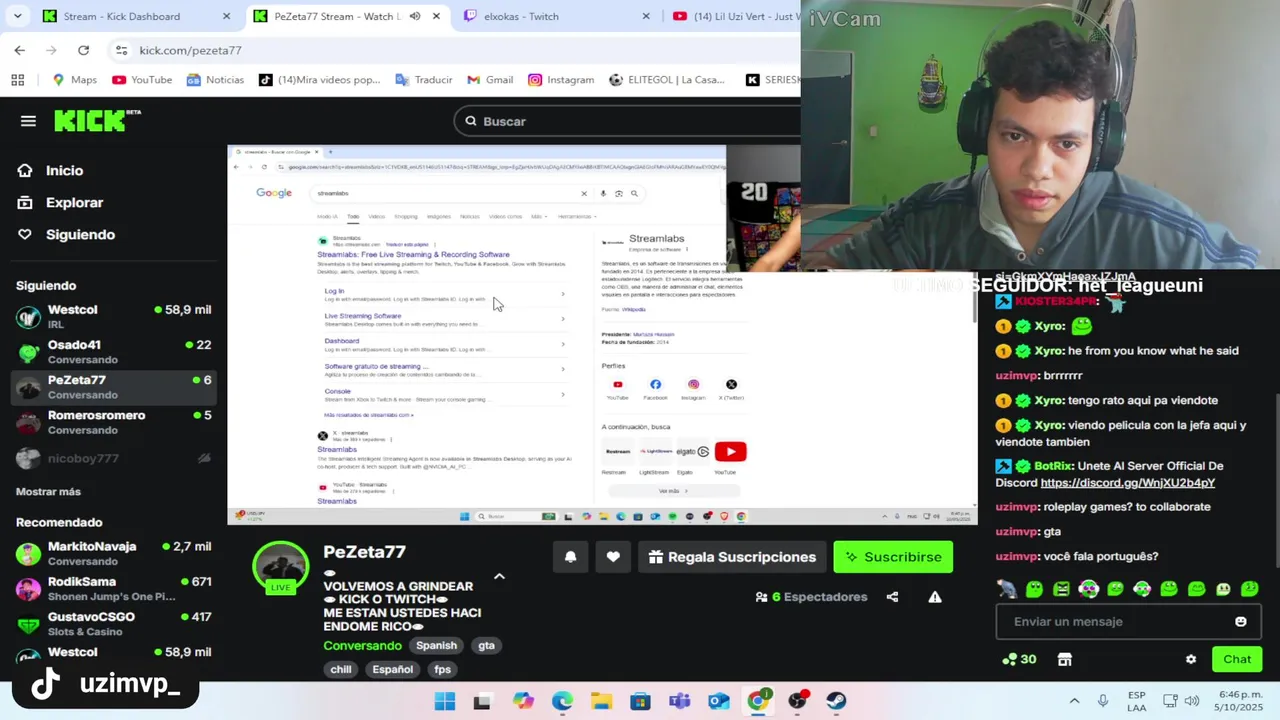
Task: Enable notifications with bell icon
Action: pos(570,557)
